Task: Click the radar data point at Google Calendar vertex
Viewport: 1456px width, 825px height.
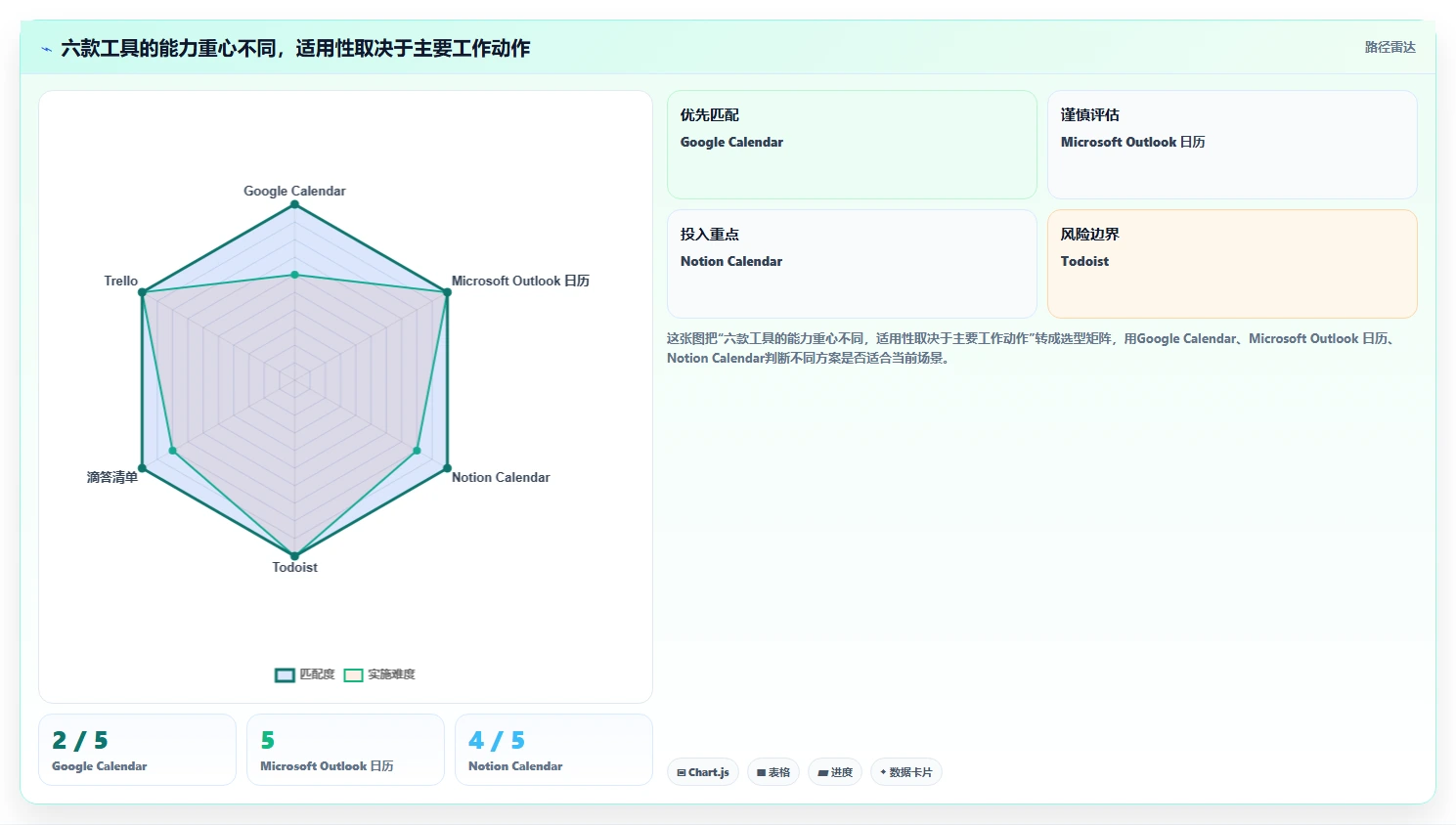Action: click(x=294, y=204)
